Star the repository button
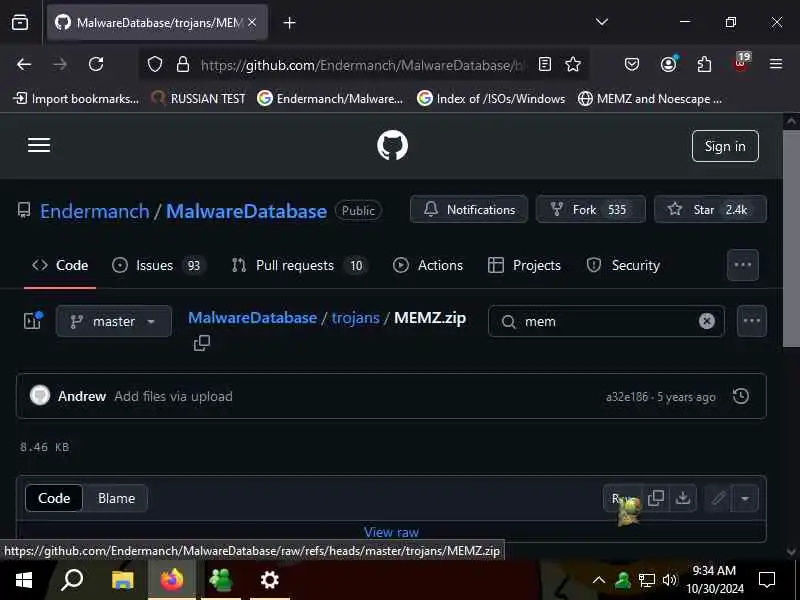 [x=710, y=209]
